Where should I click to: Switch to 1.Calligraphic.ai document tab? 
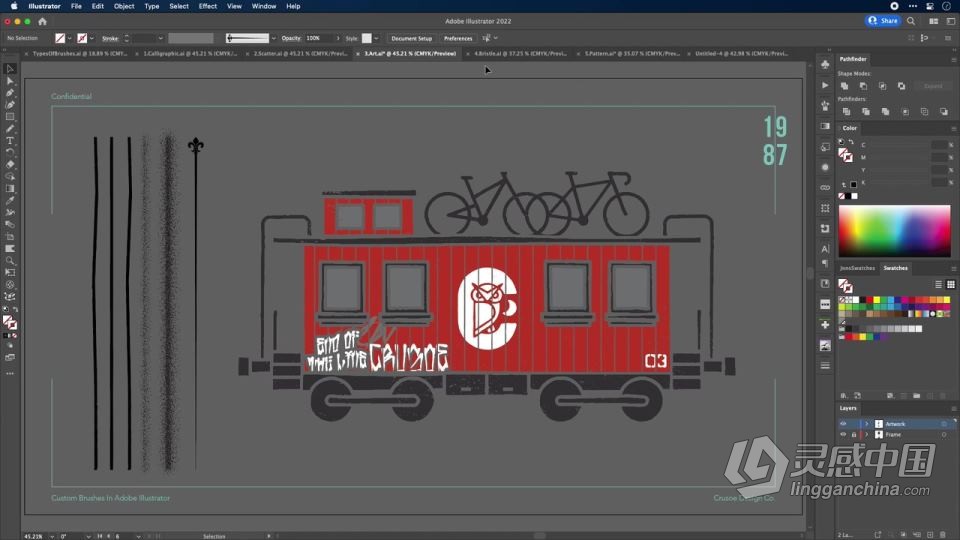190,54
